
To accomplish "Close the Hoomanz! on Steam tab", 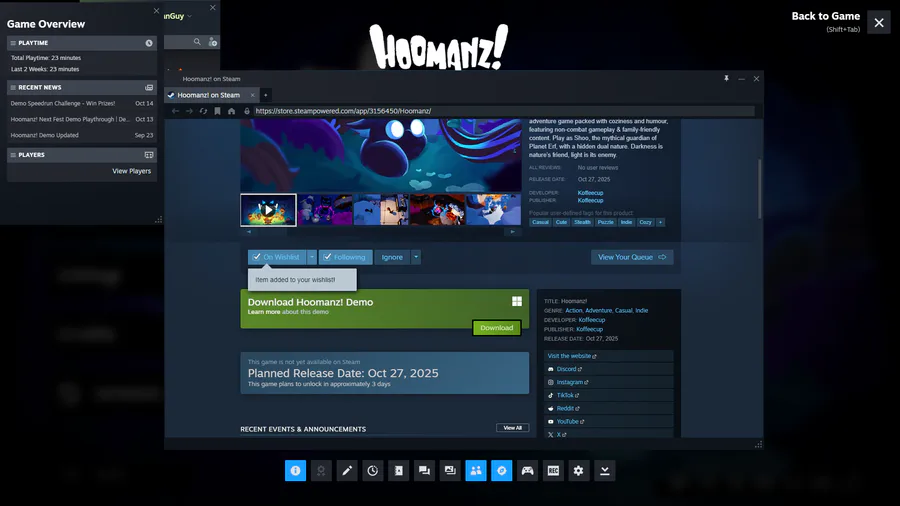I will pos(252,95).
